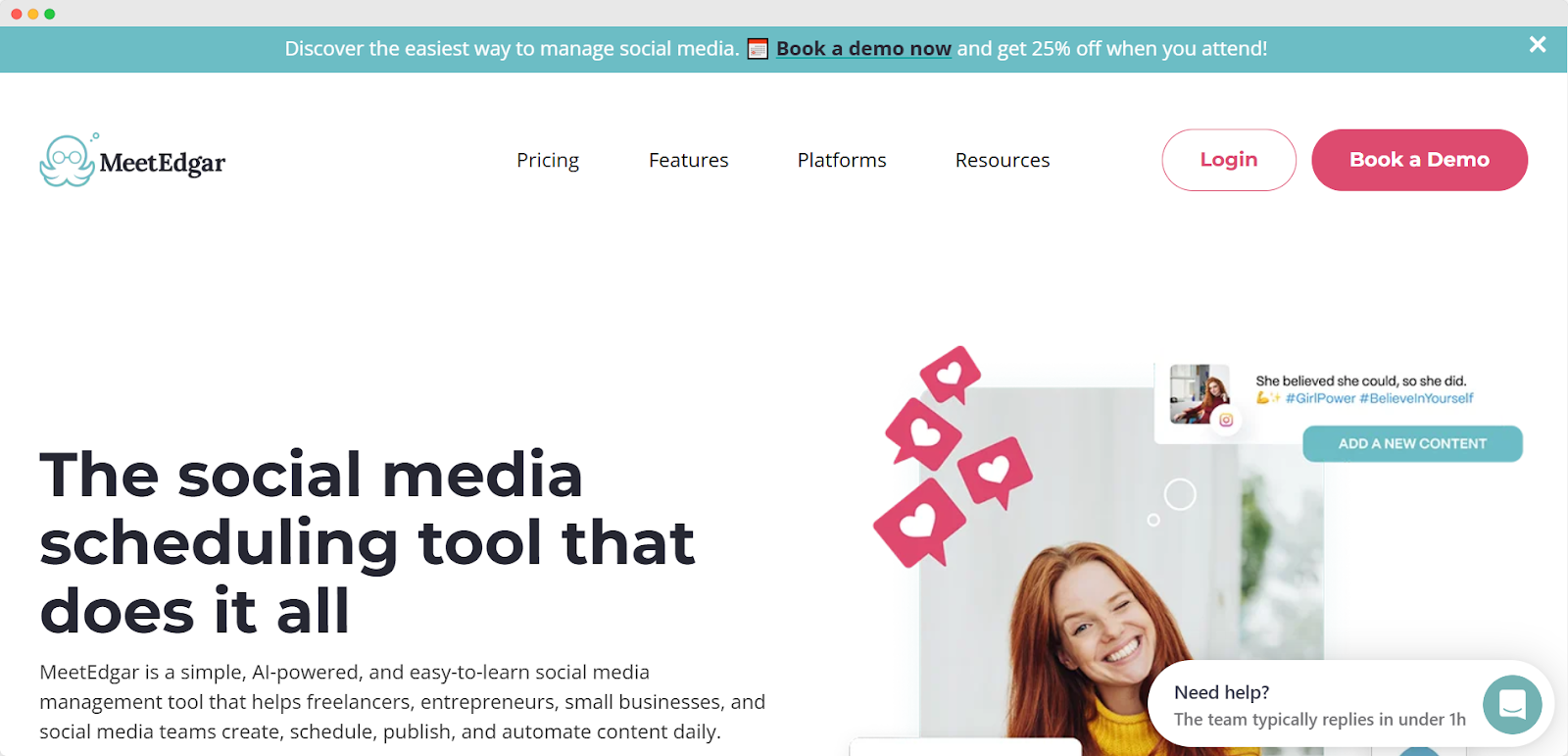Click the green macOS fullscreen dot
Viewport: 1568px width, 756px height.
[50, 14]
